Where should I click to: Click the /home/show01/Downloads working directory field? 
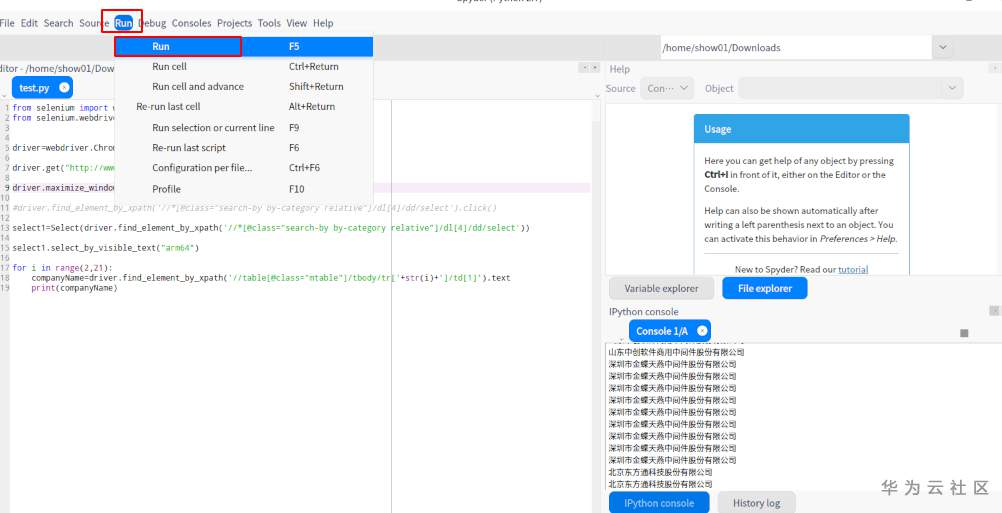tap(796, 47)
